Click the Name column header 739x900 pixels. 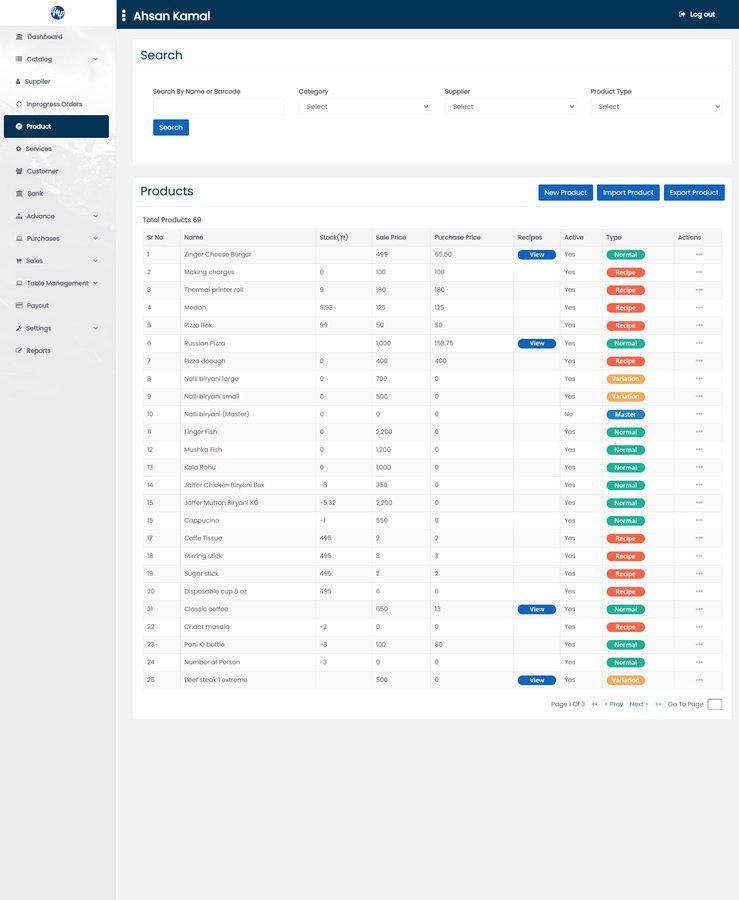pos(193,238)
